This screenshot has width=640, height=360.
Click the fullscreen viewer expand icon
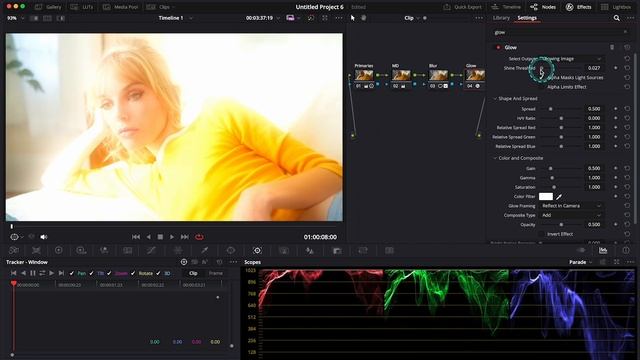[x=324, y=18]
